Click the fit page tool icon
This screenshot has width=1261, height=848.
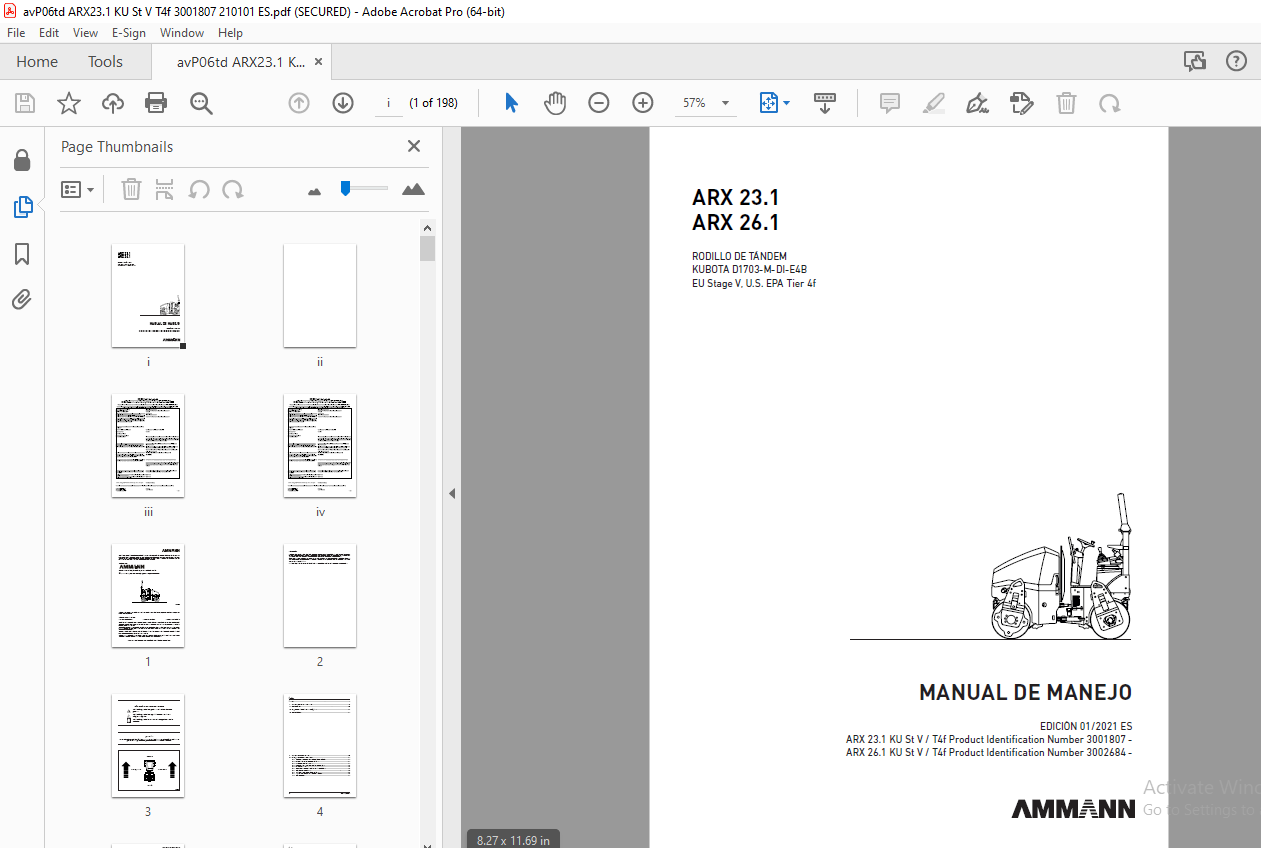pyautogui.click(x=768, y=103)
